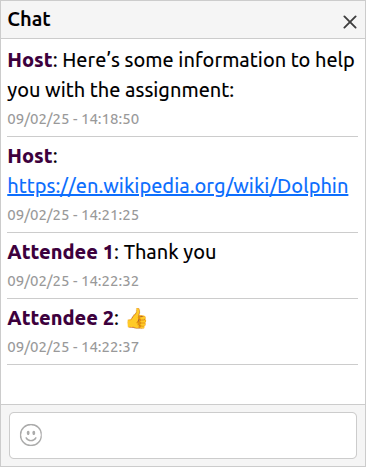
Task: Click the 14:21:25 timestamp
Action: (73, 215)
